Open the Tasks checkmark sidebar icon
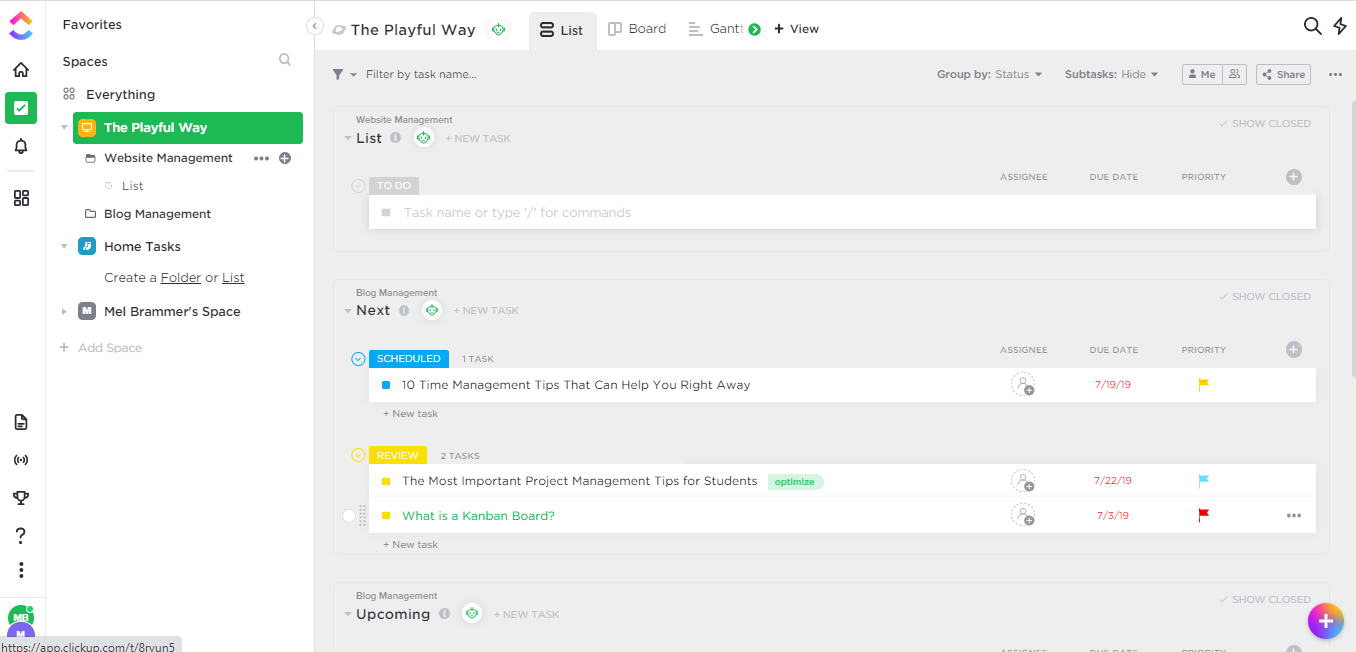 (x=21, y=108)
